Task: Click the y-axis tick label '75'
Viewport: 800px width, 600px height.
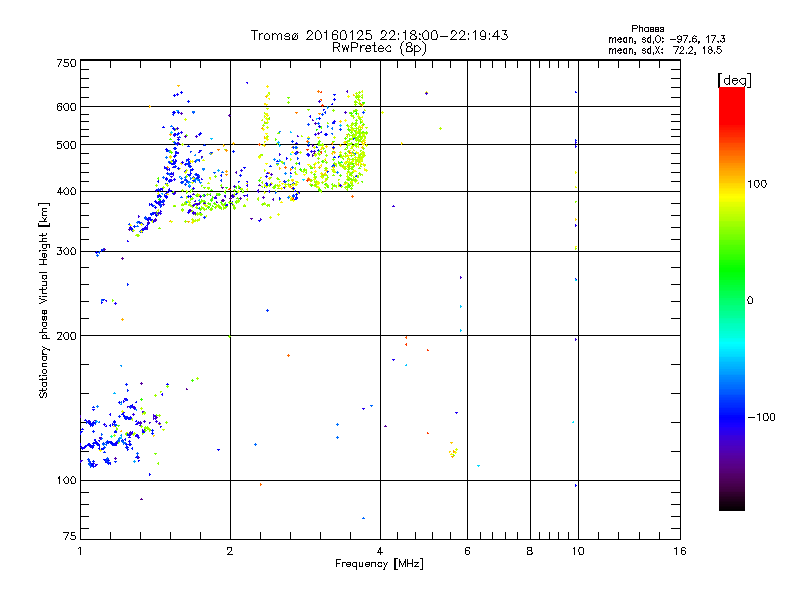Action: [70, 536]
